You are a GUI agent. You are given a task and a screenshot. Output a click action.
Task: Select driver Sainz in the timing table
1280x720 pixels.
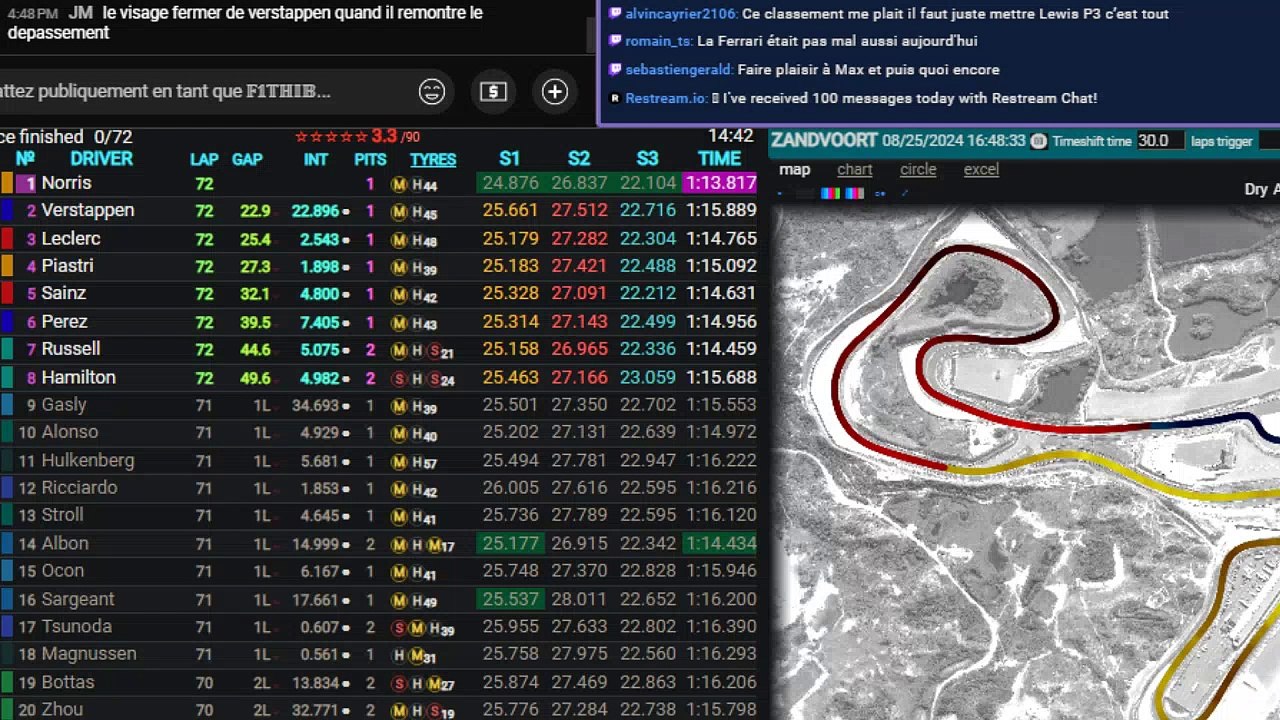pos(64,293)
